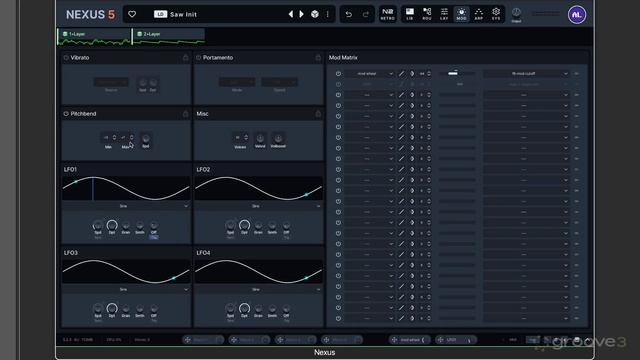Click the undo arrow
Viewport: 640px width, 360px height.
(349, 15)
